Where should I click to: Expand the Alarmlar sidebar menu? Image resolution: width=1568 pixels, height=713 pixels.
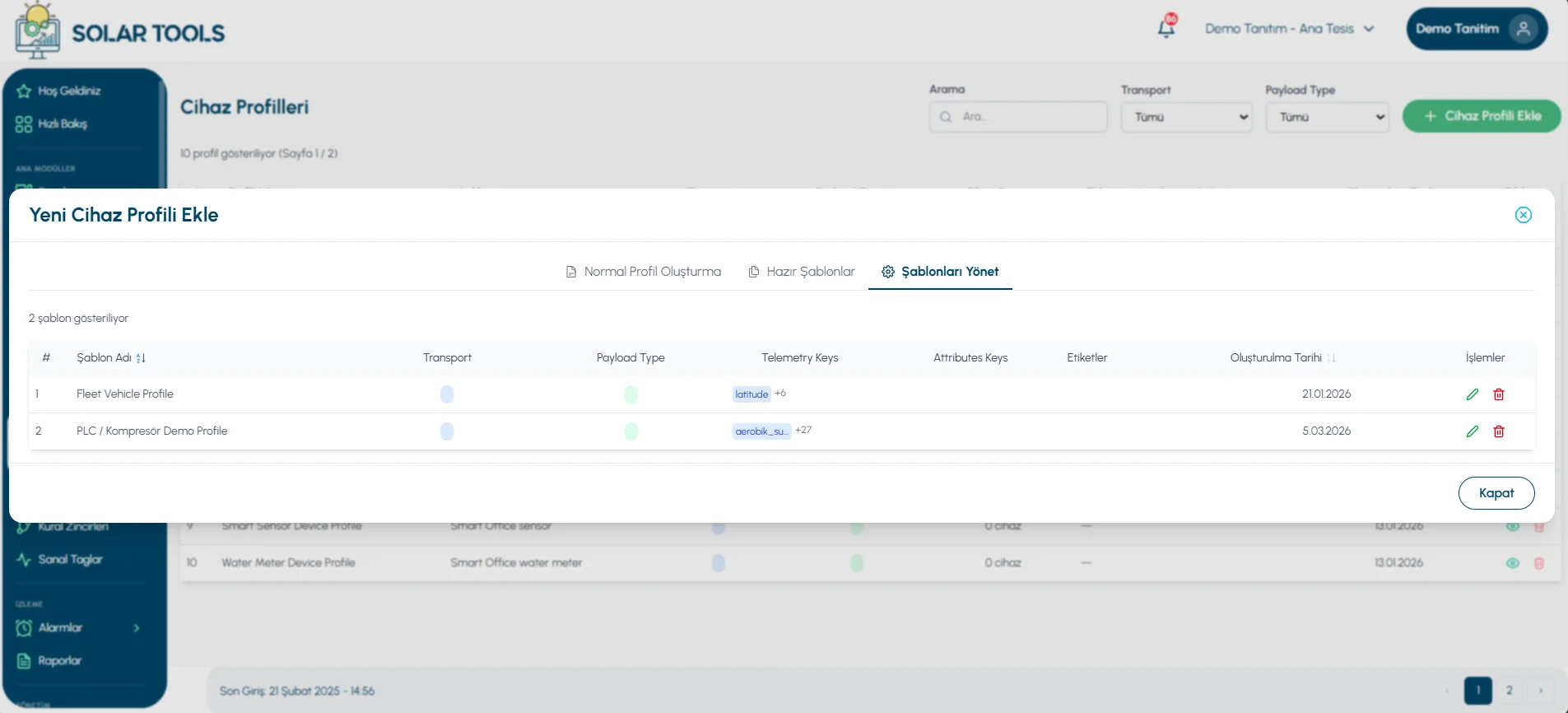(x=79, y=628)
